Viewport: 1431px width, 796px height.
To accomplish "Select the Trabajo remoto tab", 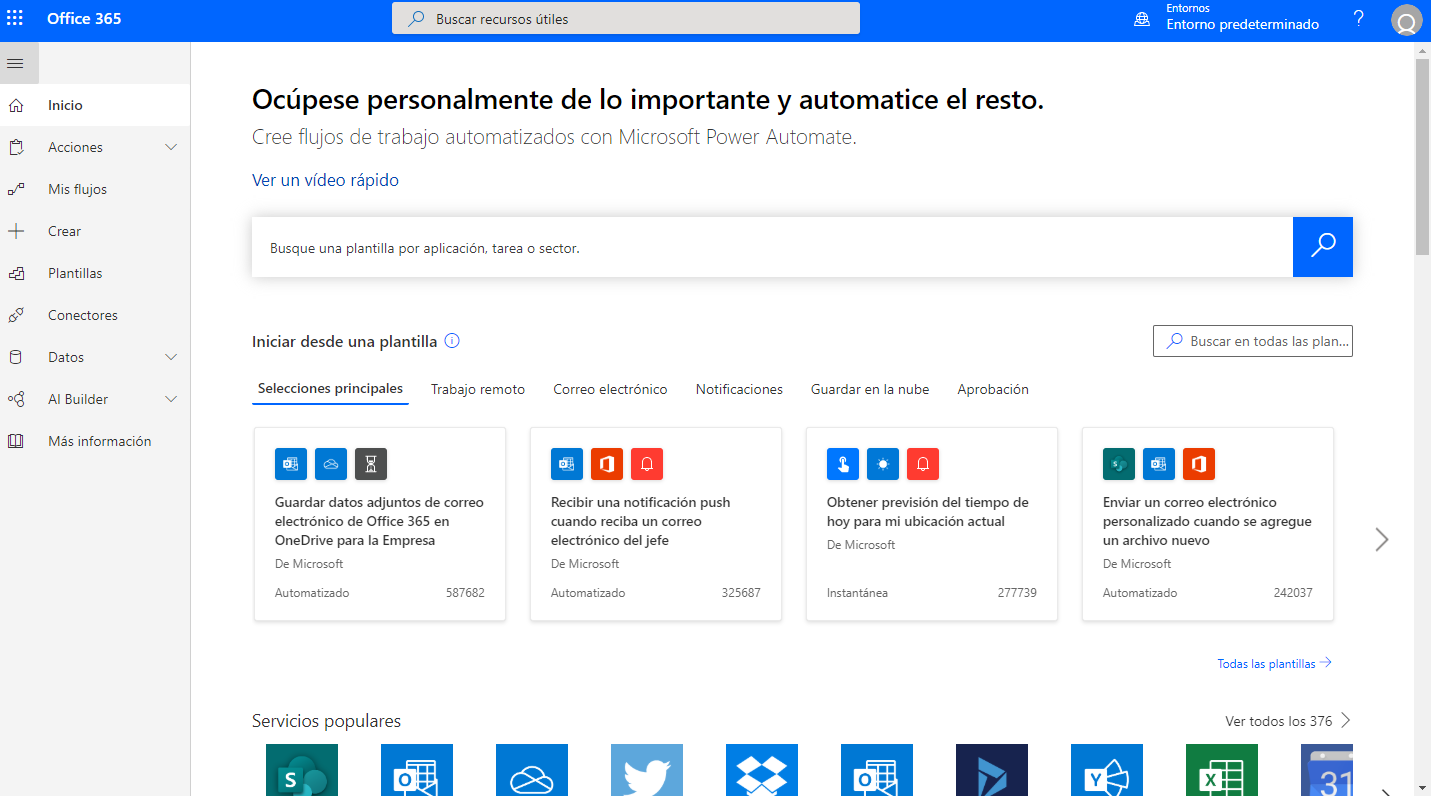I will coord(478,389).
